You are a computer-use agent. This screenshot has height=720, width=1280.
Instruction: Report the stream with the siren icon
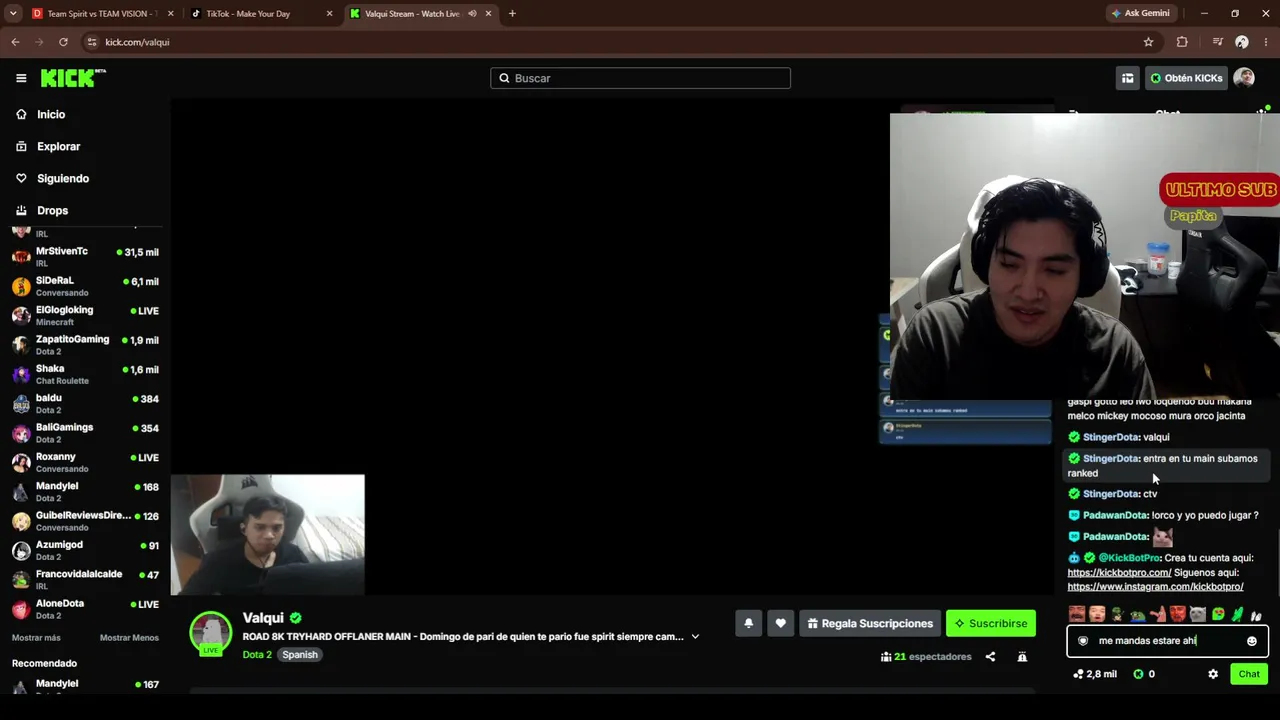[1022, 657]
